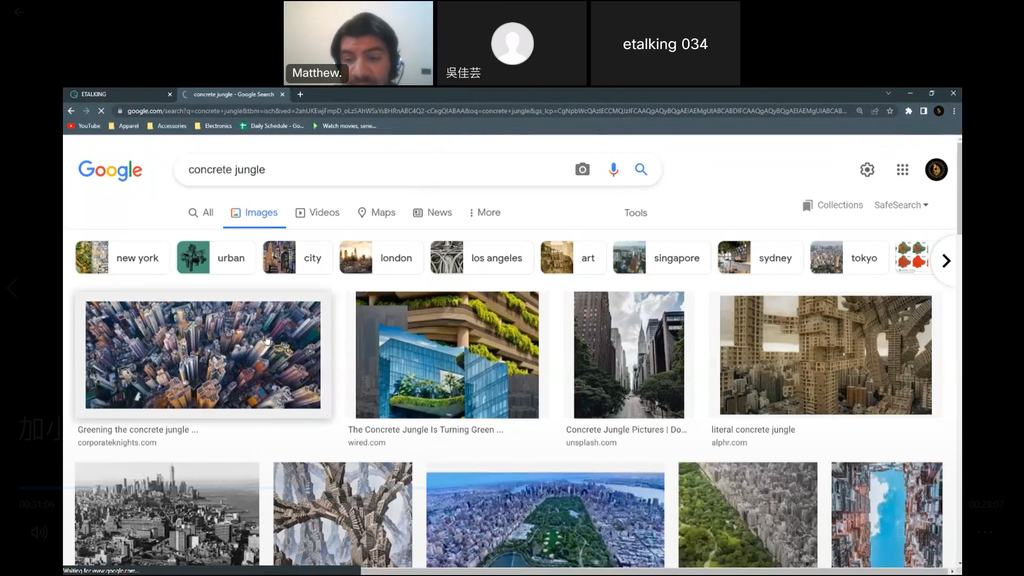Switch to the Maps tab
Viewport: 1024px width, 576px height.
376,213
